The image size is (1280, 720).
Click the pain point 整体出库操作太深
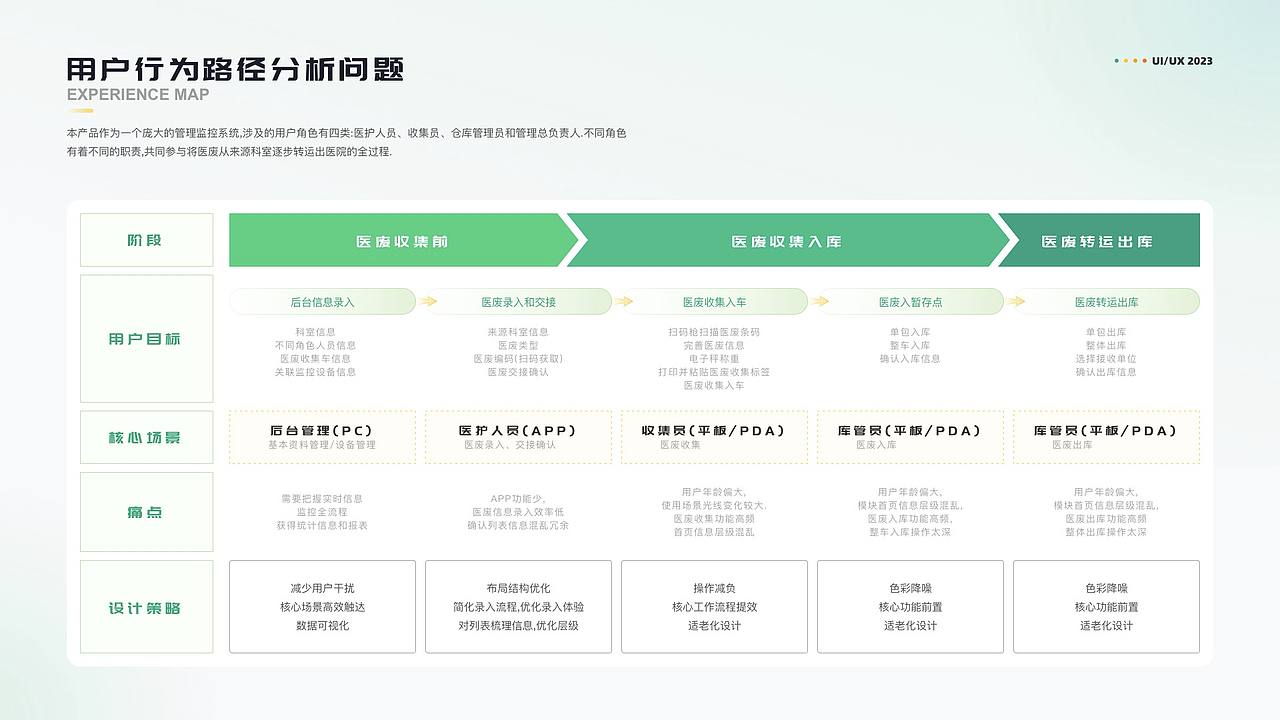[1106, 532]
